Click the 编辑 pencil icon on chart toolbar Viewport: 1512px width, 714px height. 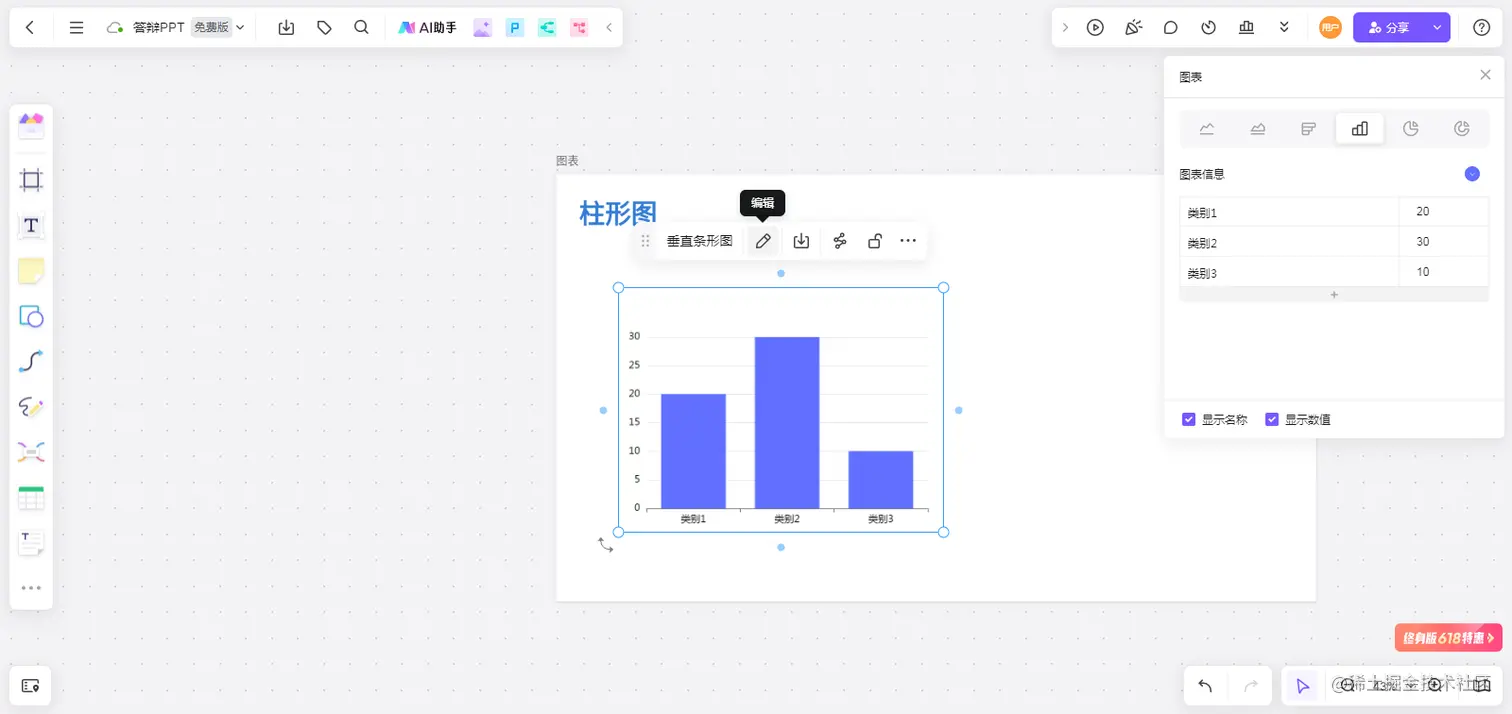coord(763,241)
